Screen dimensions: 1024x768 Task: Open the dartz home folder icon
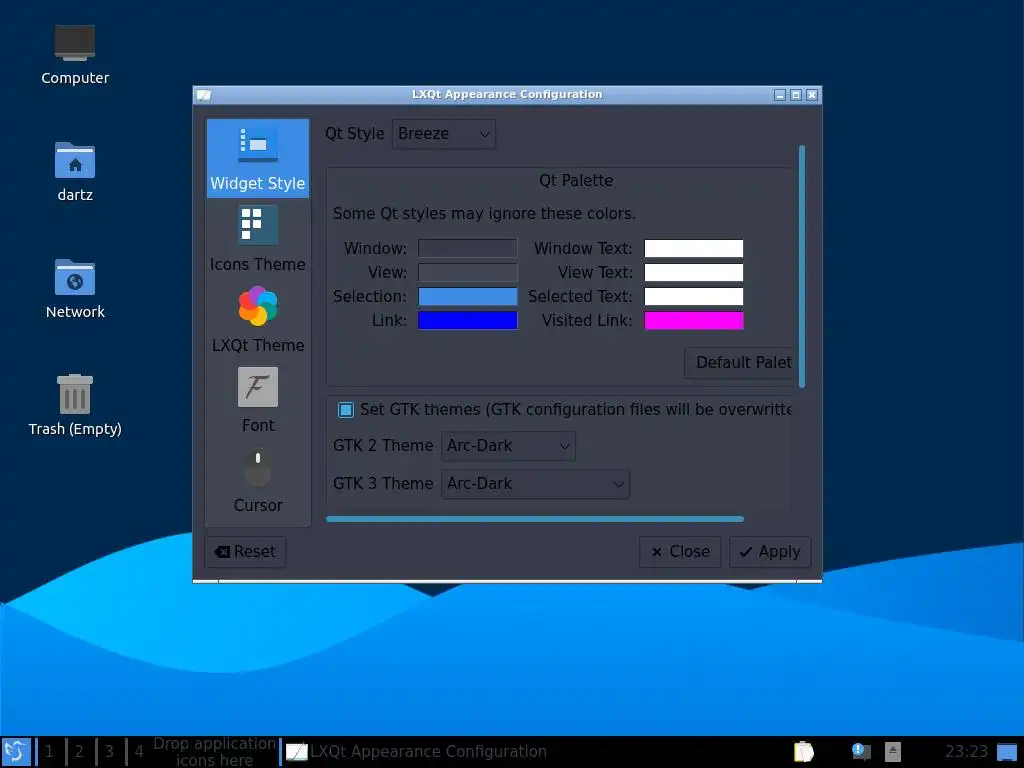[75, 172]
